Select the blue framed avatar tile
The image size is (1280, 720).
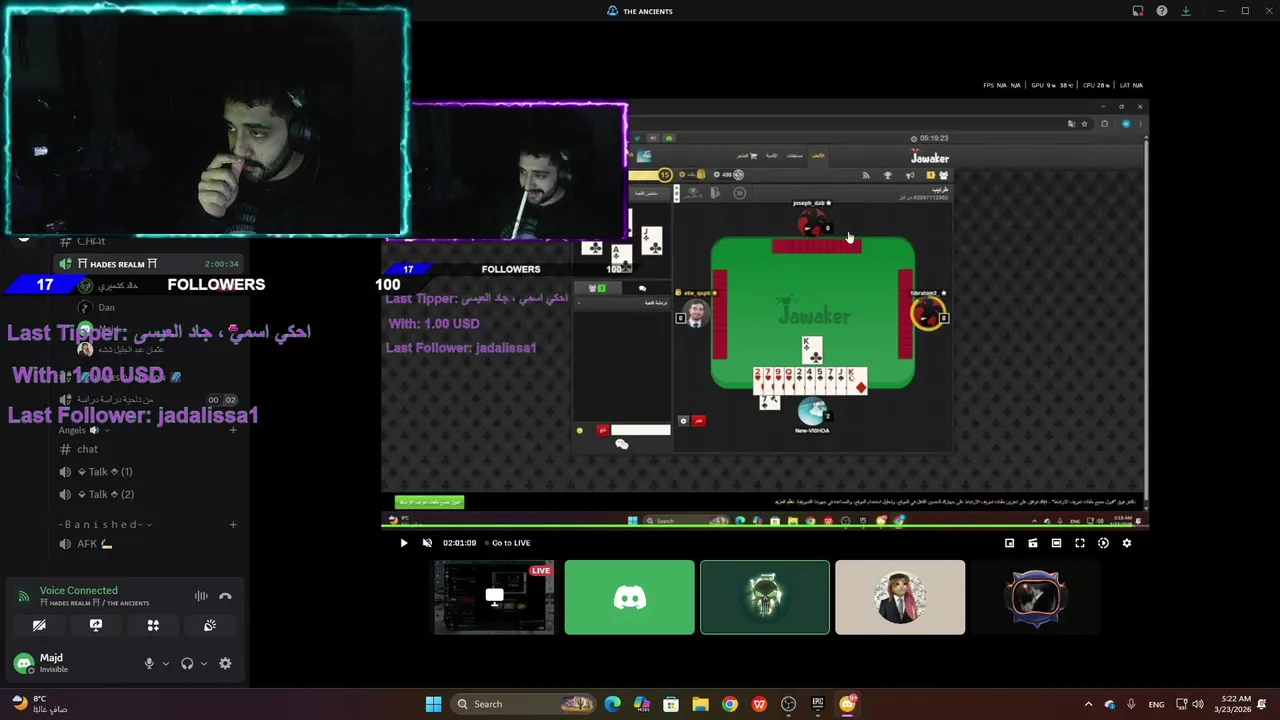tap(1035, 597)
